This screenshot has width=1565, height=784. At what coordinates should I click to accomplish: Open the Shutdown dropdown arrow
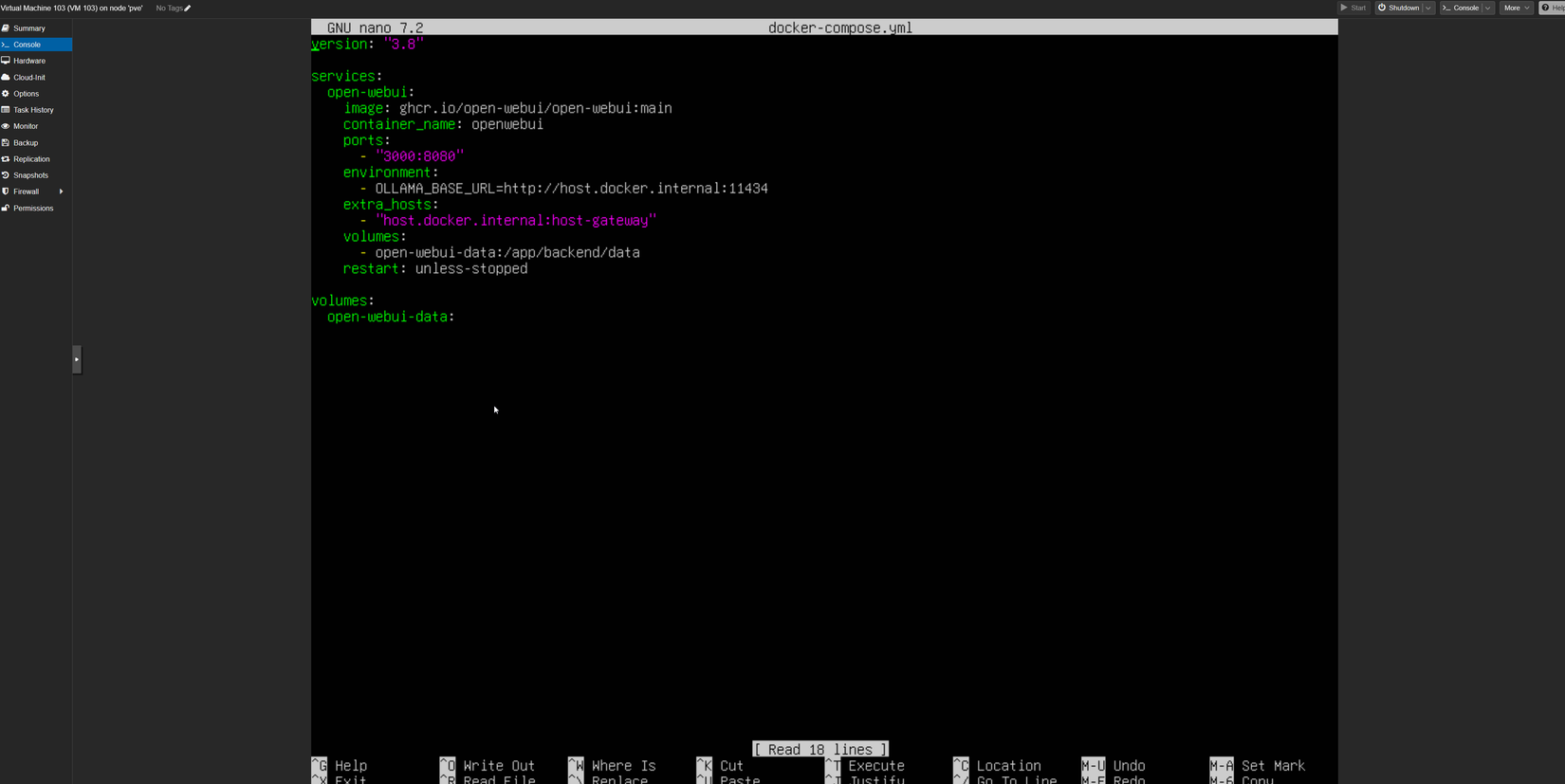click(x=1428, y=8)
